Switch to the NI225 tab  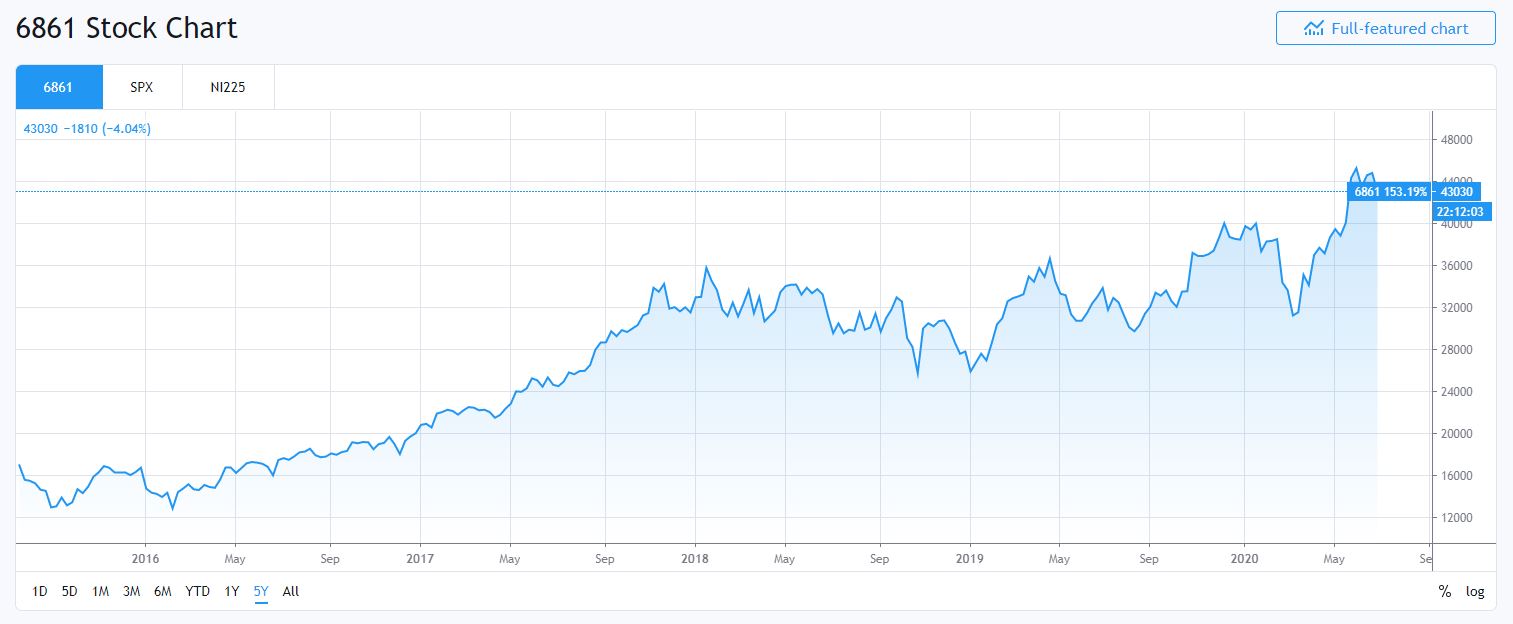click(x=228, y=87)
